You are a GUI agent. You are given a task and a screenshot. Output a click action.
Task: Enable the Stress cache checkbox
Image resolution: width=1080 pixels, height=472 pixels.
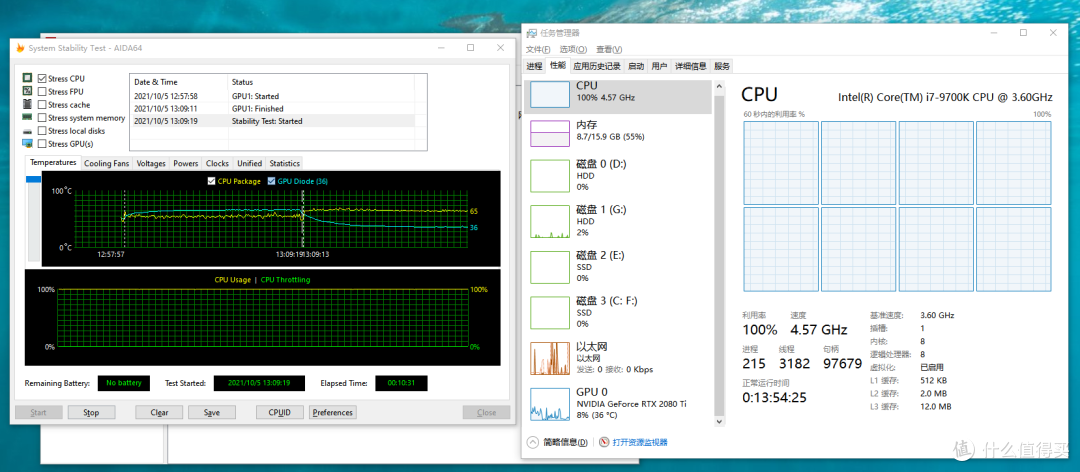click(x=42, y=105)
